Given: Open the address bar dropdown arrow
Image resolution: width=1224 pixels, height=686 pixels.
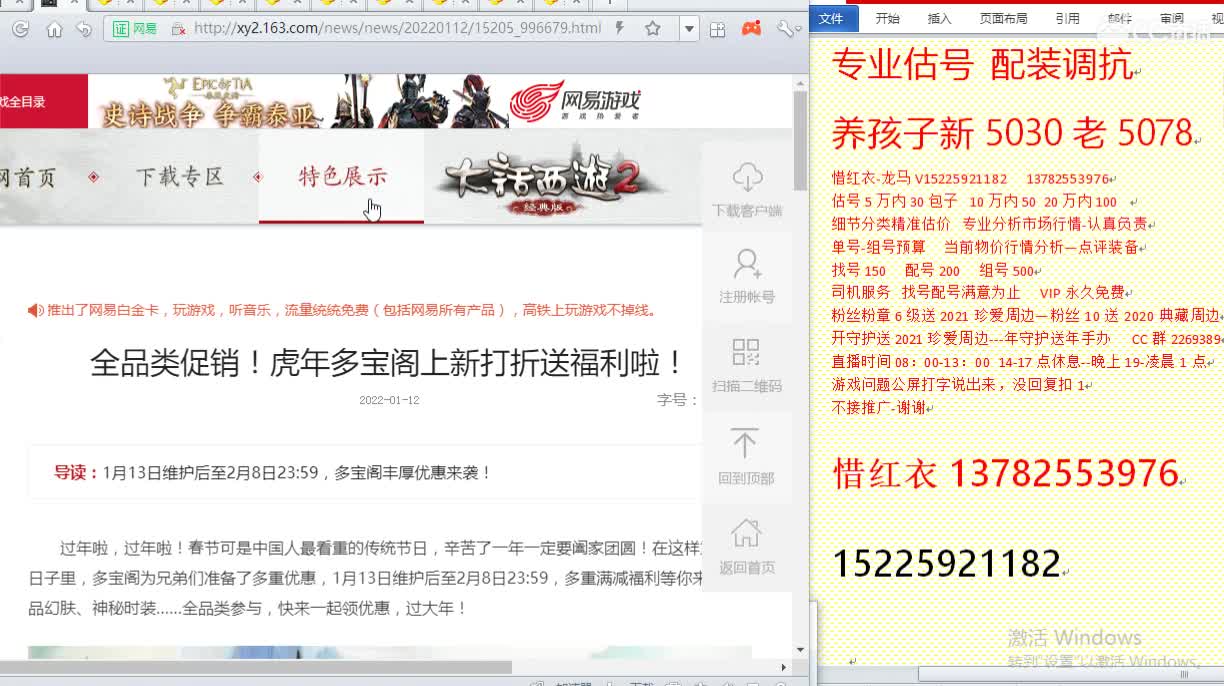Looking at the screenshot, I should (x=689, y=29).
